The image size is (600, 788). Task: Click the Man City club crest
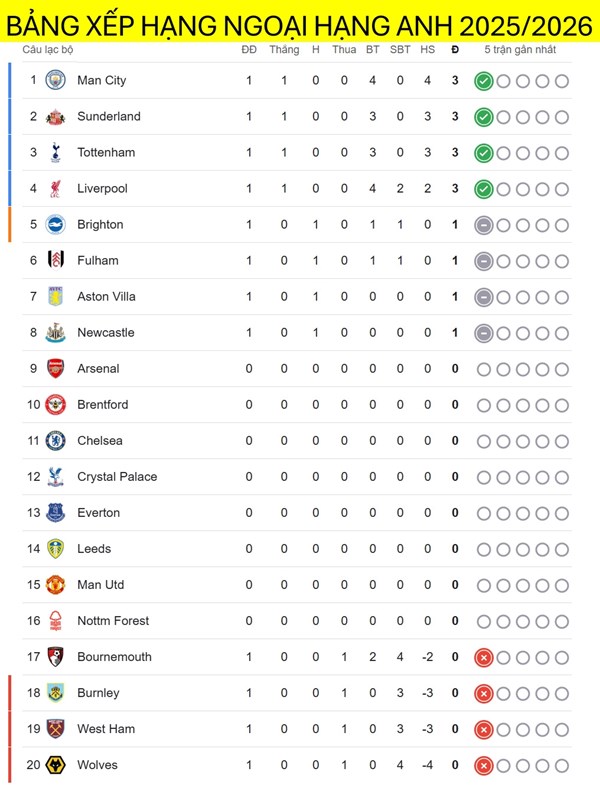coord(56,80)
